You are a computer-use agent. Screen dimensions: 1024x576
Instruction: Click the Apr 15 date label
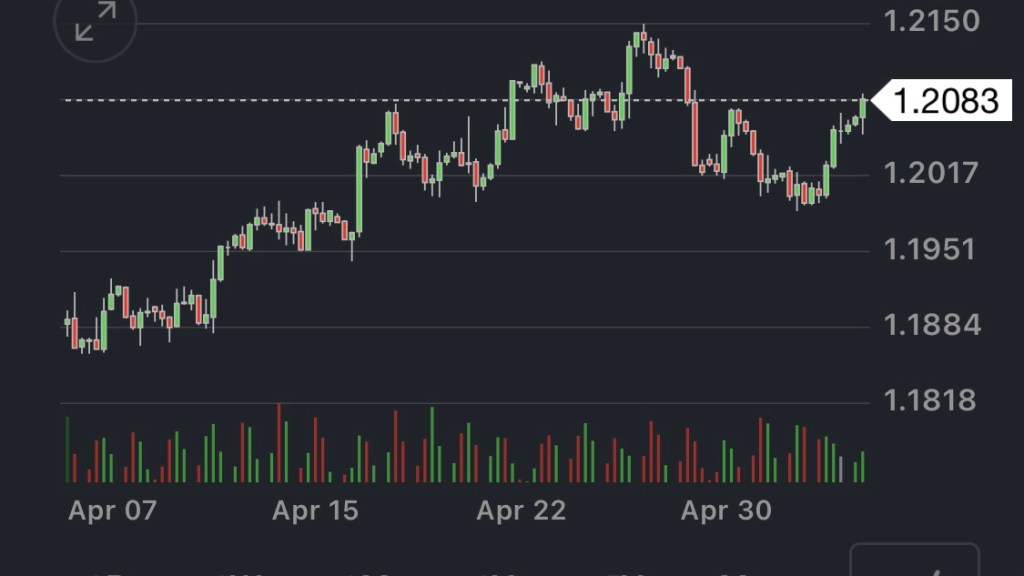315,511
